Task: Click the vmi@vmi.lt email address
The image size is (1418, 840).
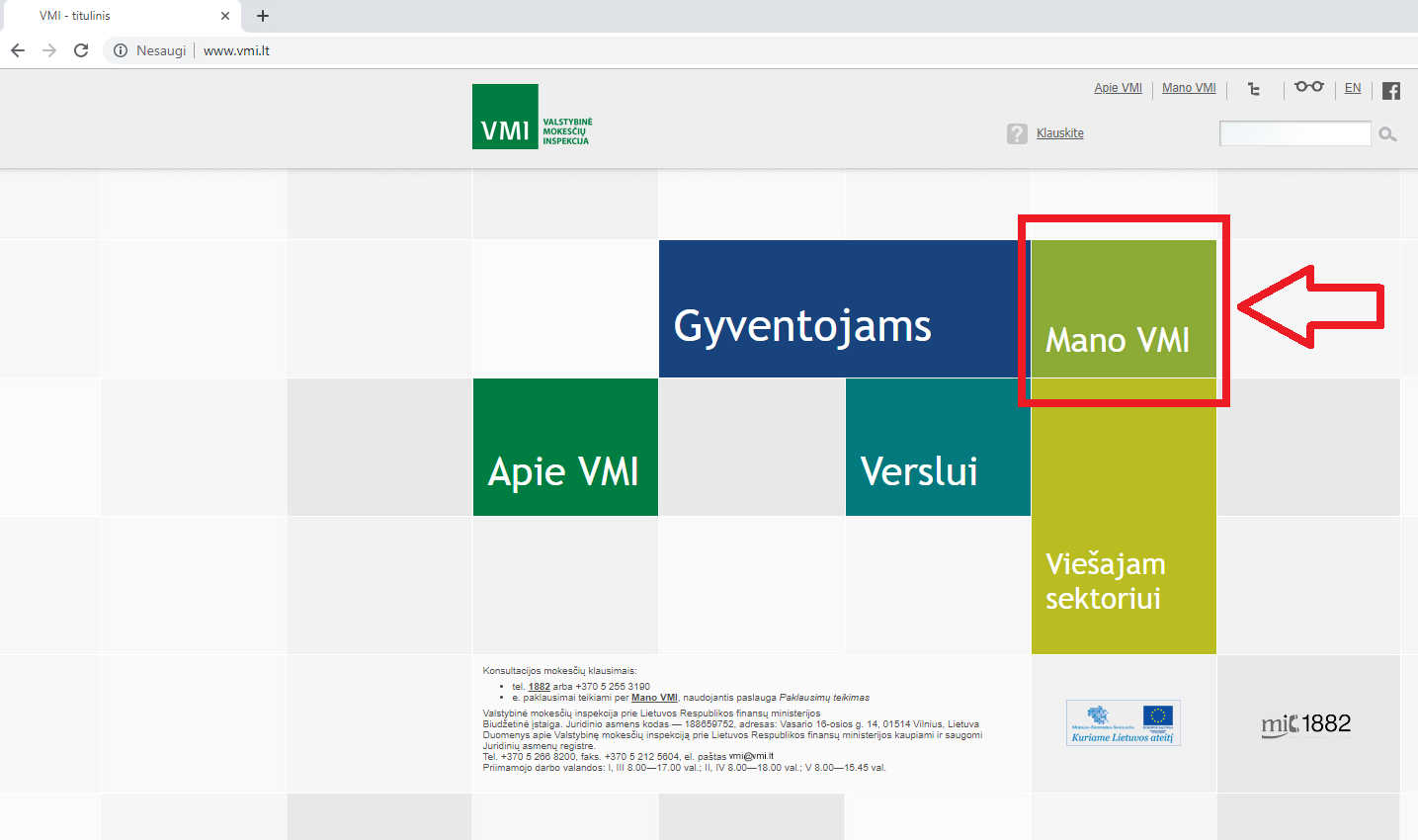Action: tap(751, 756)
